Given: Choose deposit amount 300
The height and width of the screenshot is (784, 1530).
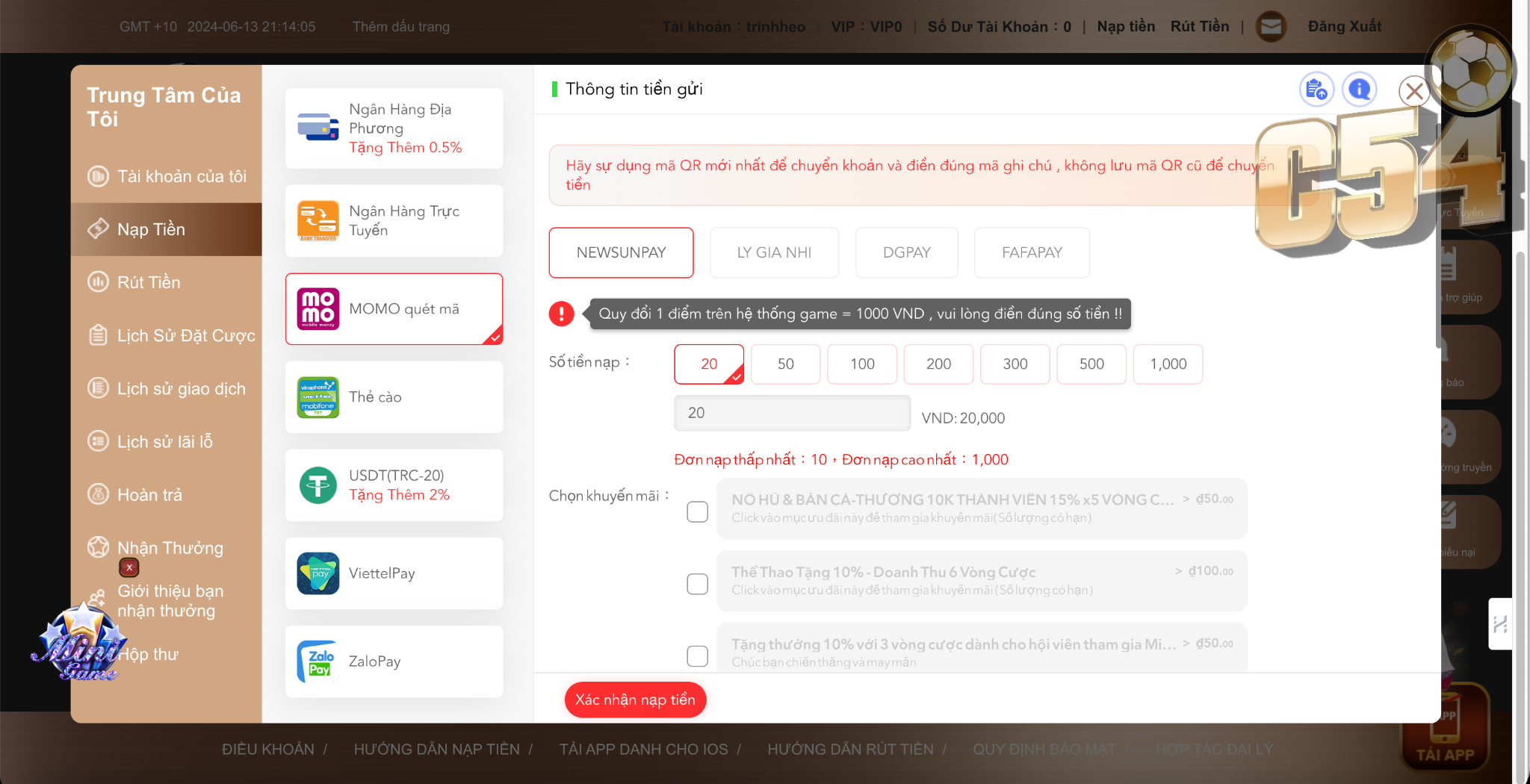Looking at the screenshot, I should point(1015,364).
